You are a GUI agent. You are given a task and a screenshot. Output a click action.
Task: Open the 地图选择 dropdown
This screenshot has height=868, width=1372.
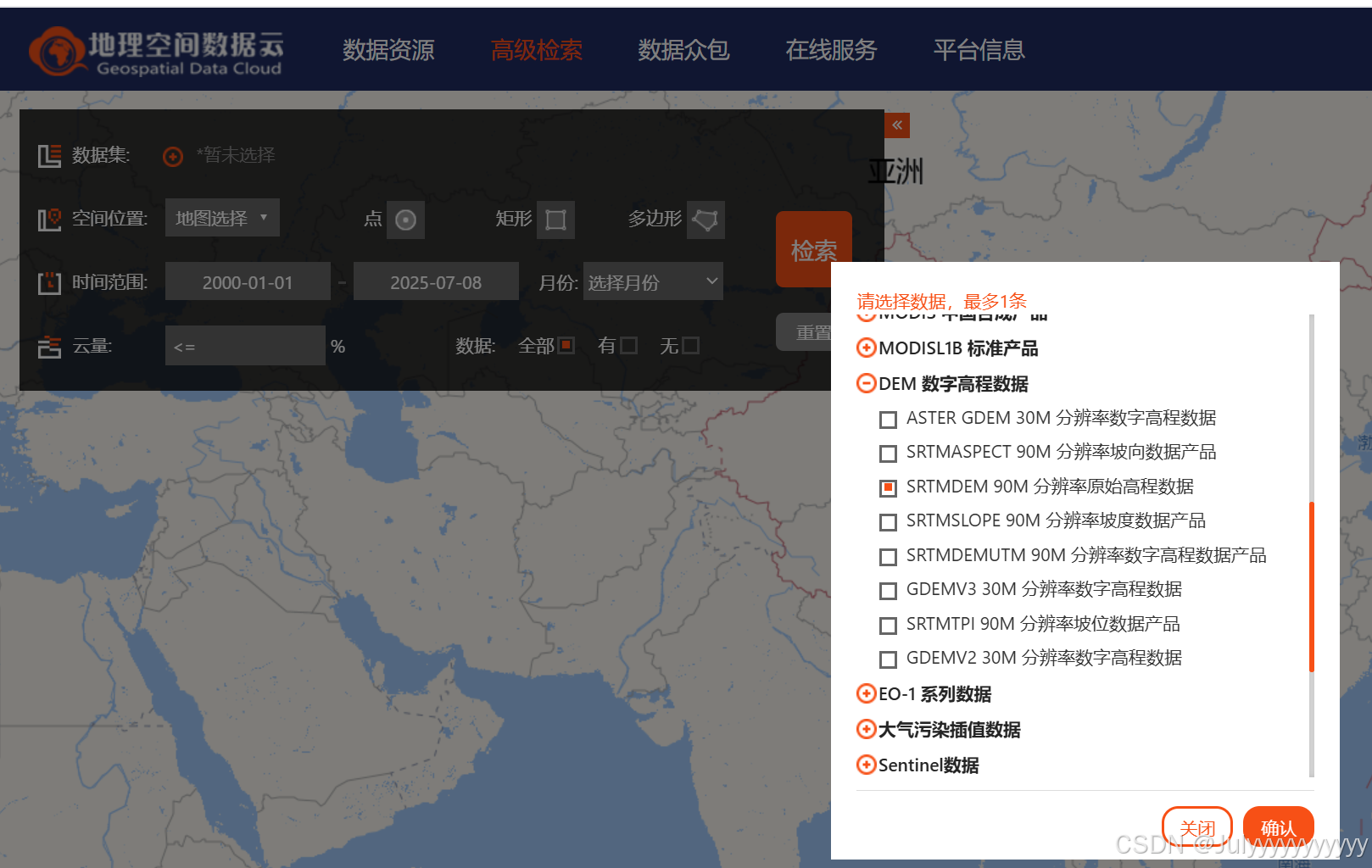click(x=222, y=217)
